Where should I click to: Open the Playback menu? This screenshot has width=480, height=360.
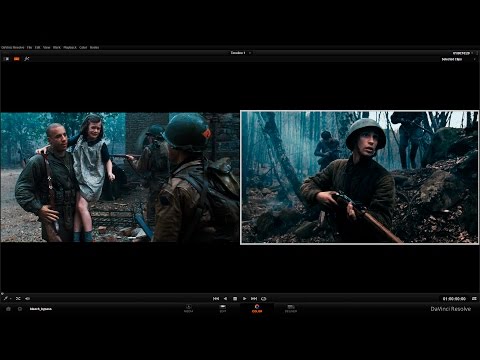pos(70,48)
